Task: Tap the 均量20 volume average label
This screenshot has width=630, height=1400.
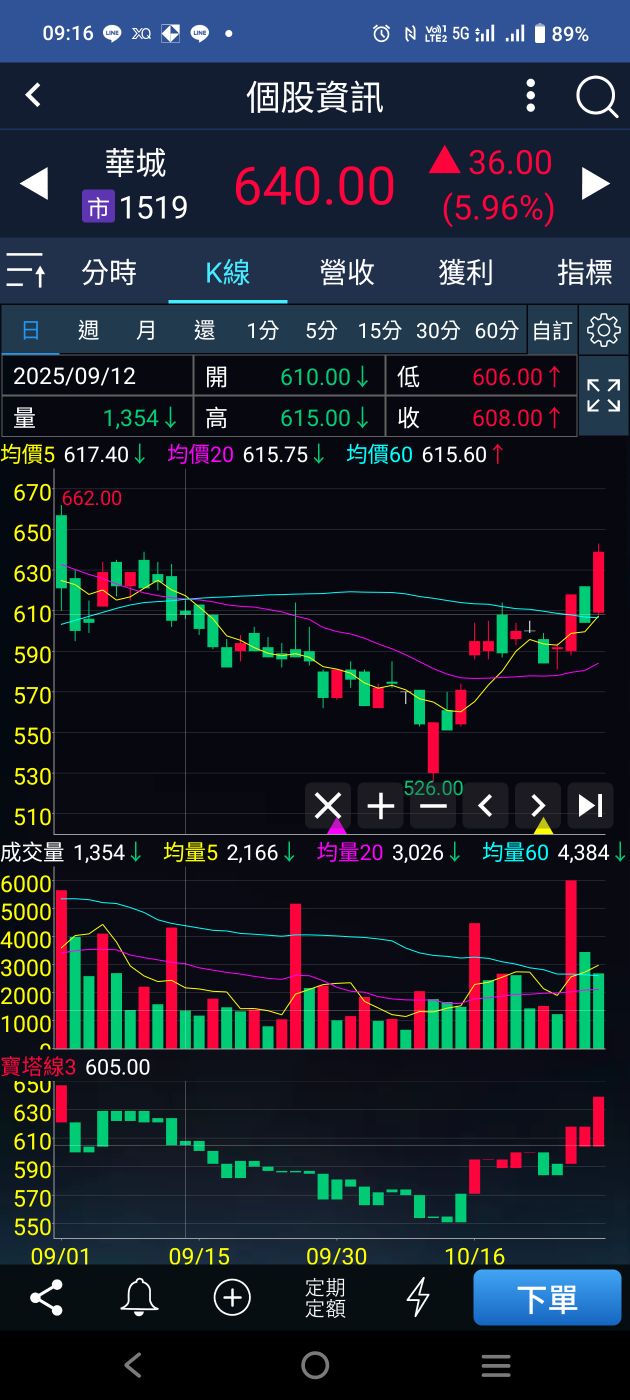Action: (351, 852)
